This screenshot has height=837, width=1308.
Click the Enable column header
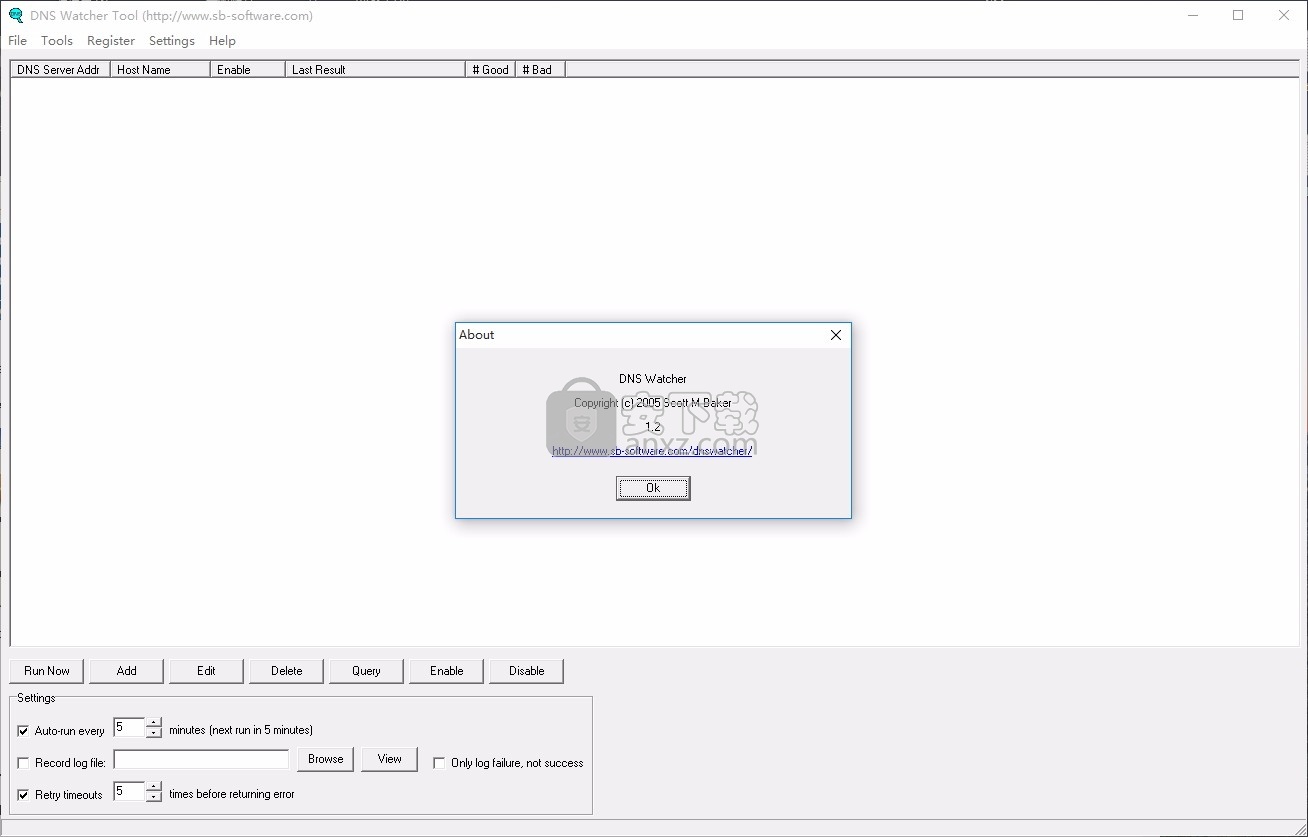(x=247, y=70)
